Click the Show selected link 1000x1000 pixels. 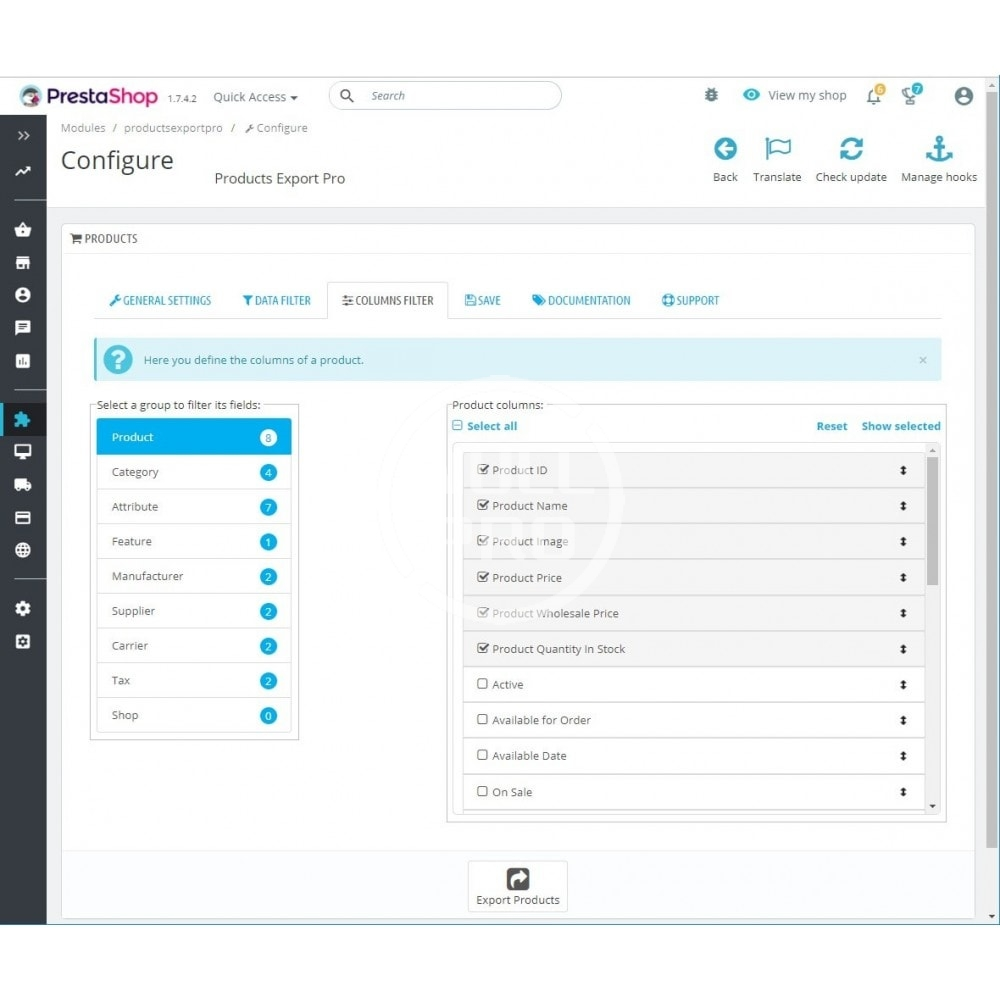(x=900, y=426)
